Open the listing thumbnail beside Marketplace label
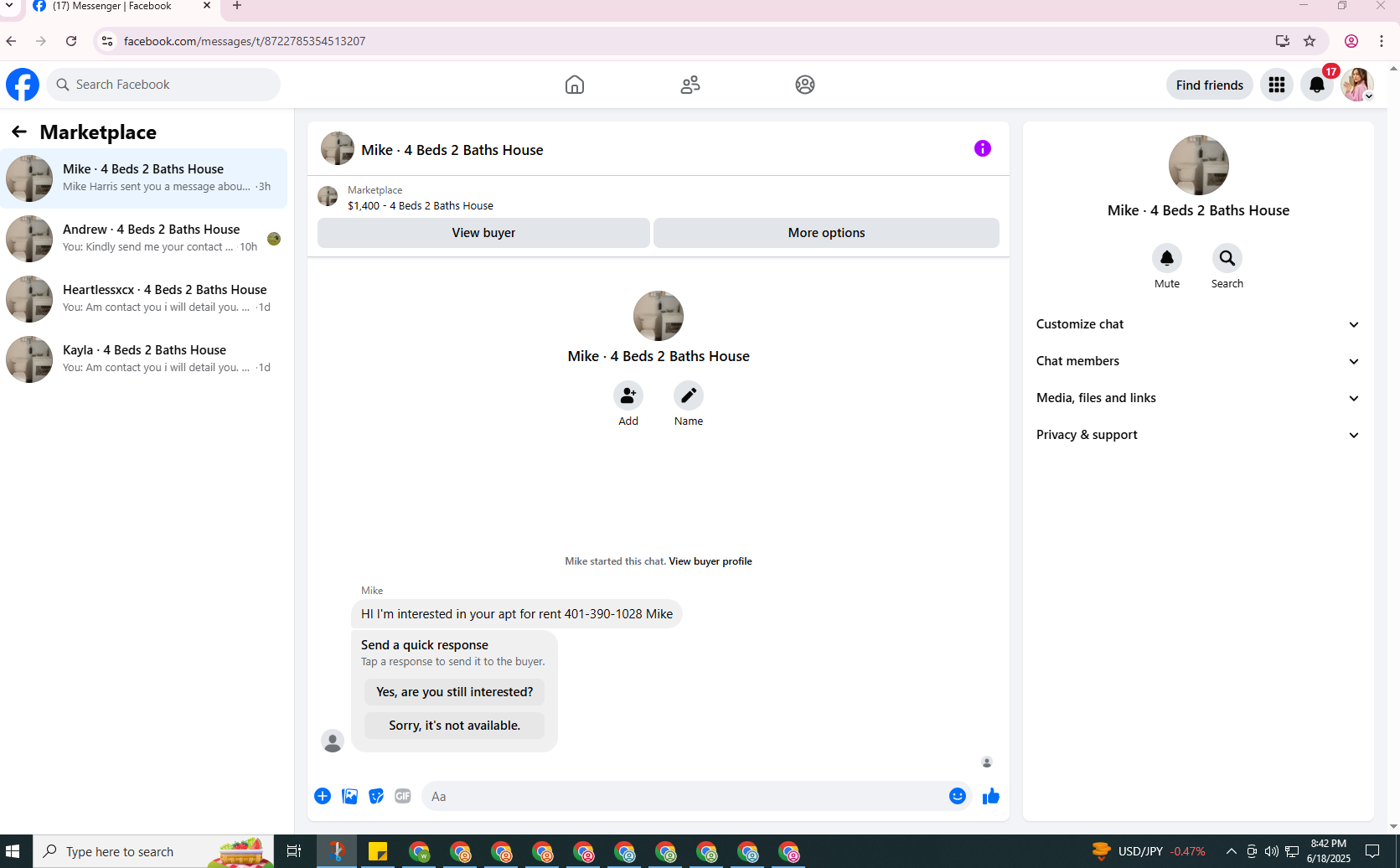The image size is (1400, 868). coord(328,197)
